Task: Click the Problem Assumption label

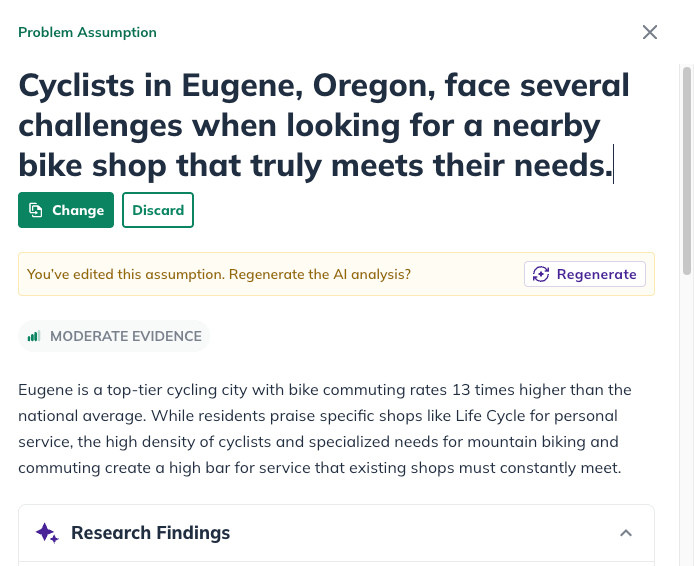Action: (87, 32)
